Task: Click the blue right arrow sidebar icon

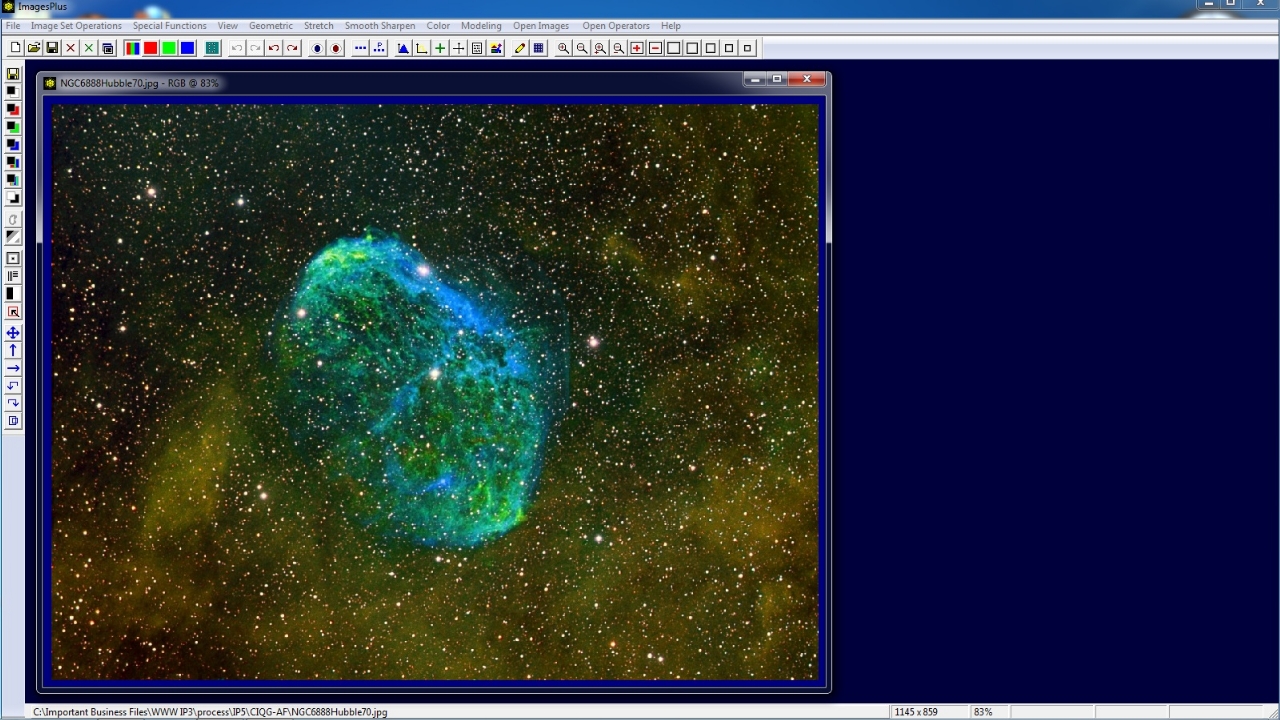Action: 13,368
